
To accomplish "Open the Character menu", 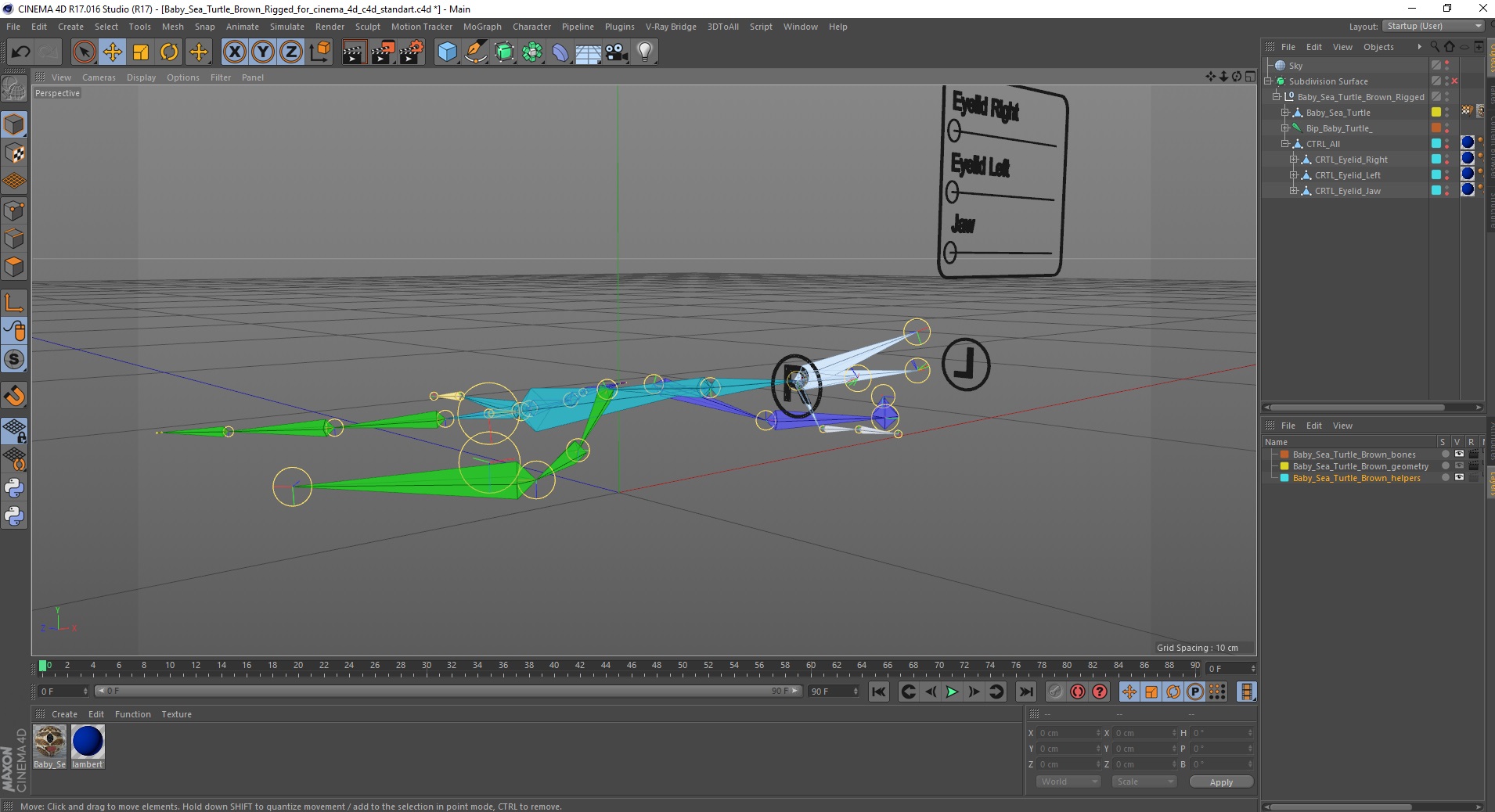I will [531, 27].
